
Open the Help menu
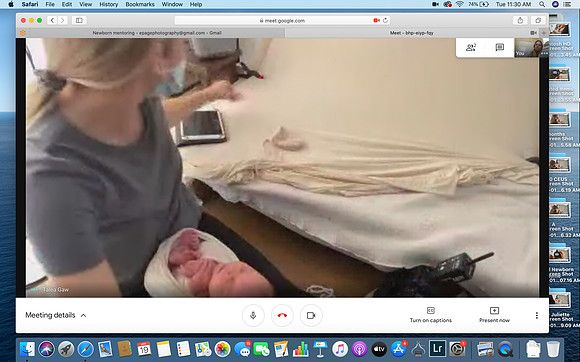pyautogui.click(x=196, y=4)
